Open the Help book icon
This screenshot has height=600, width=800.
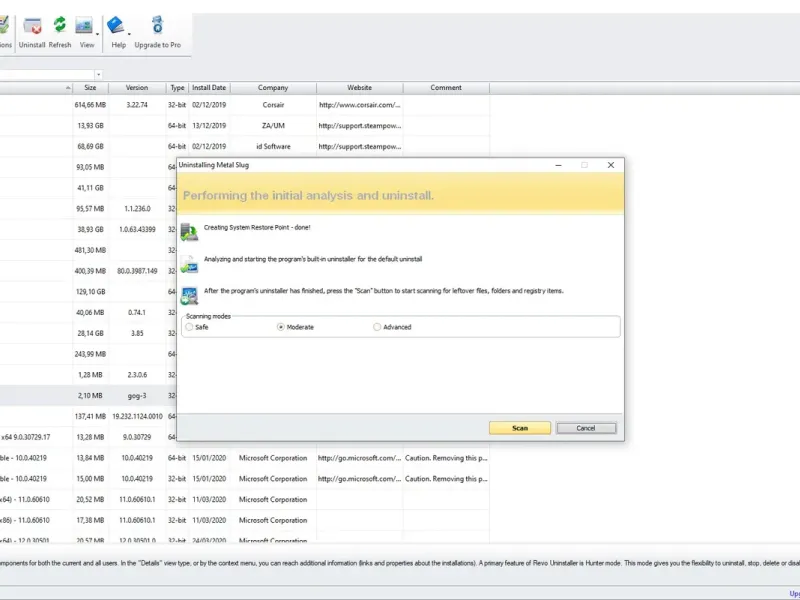point(115,26)
